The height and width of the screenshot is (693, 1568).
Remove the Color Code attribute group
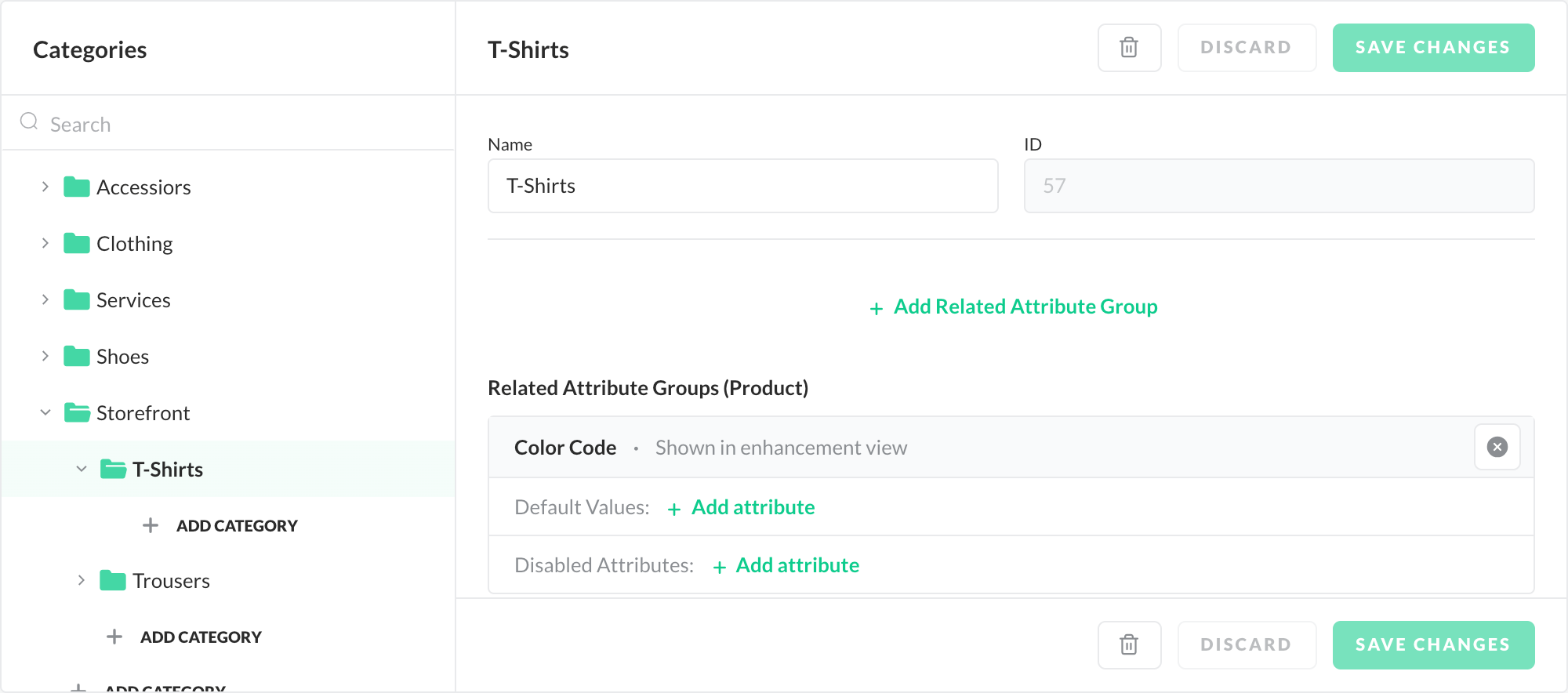[x=1497, y=447]
